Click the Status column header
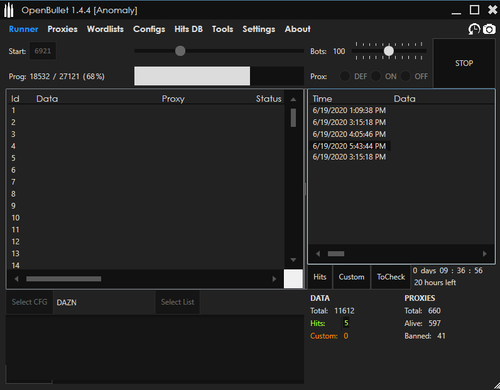Viewport: 500px width, 390px height. click(268, 99)
